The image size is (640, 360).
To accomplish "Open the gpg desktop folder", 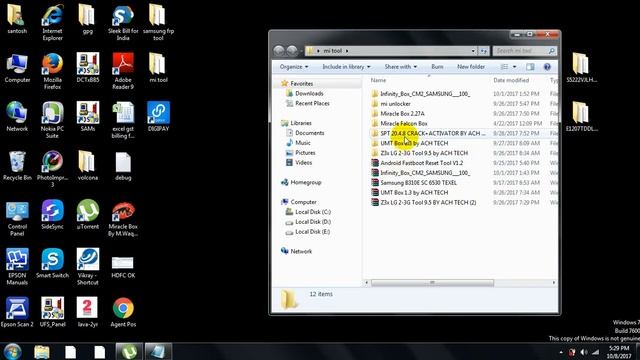I will [x=87, y=19].
